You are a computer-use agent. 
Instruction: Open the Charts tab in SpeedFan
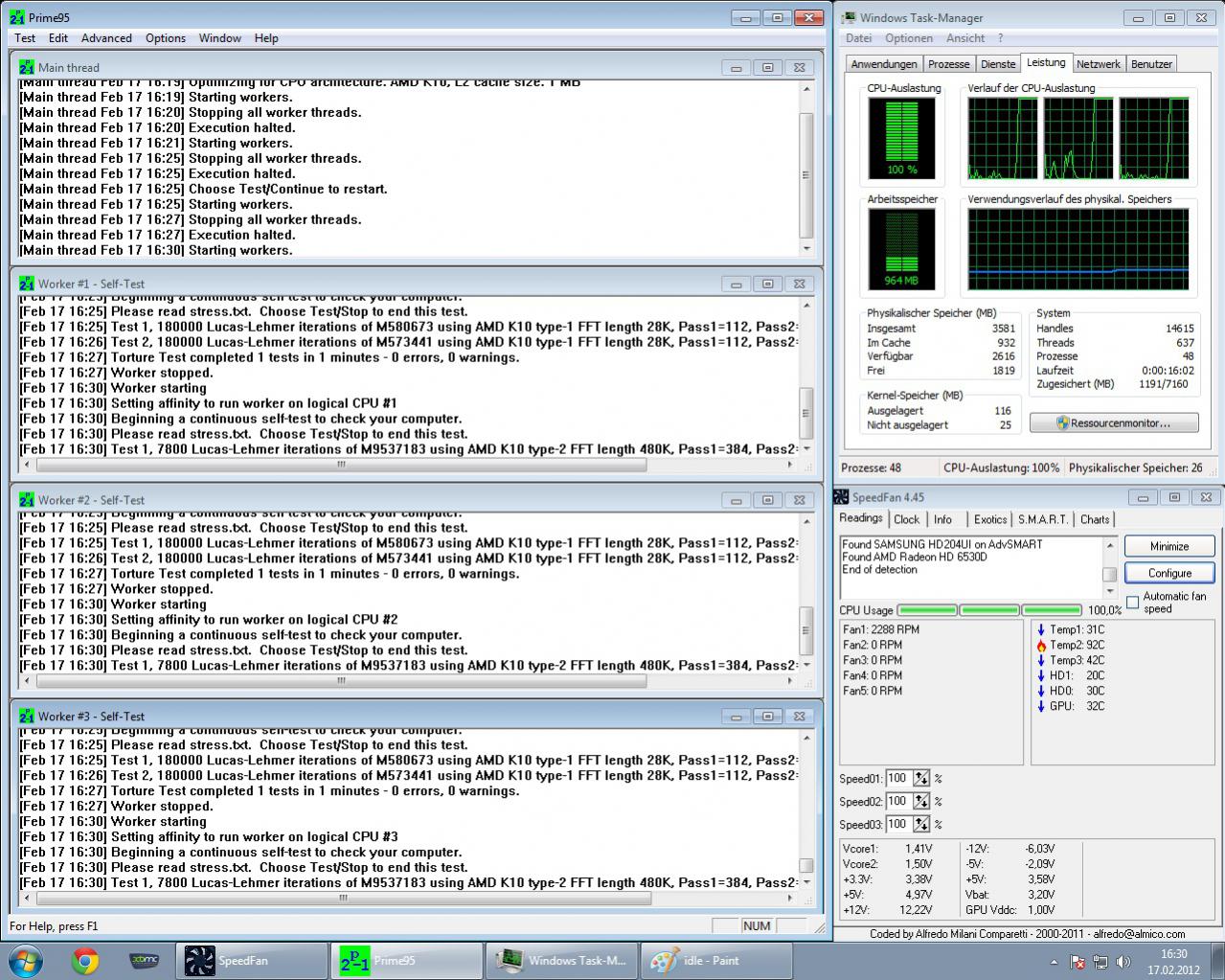tap(1095, 519)
